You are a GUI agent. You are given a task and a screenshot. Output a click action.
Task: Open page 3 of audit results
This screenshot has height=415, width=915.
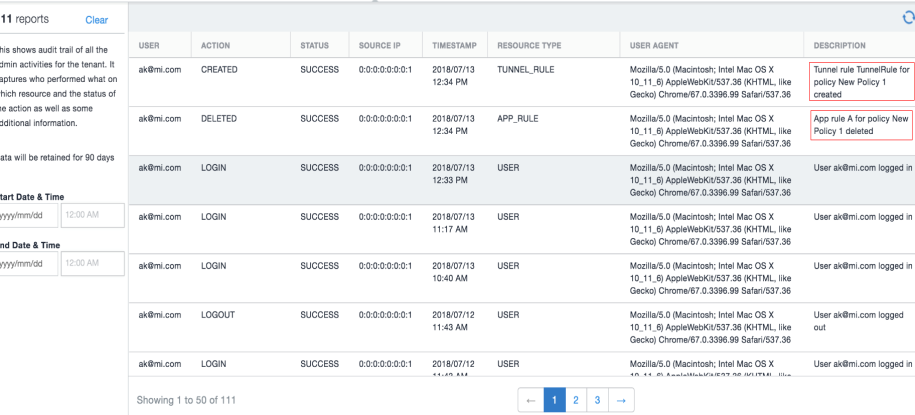598,400
